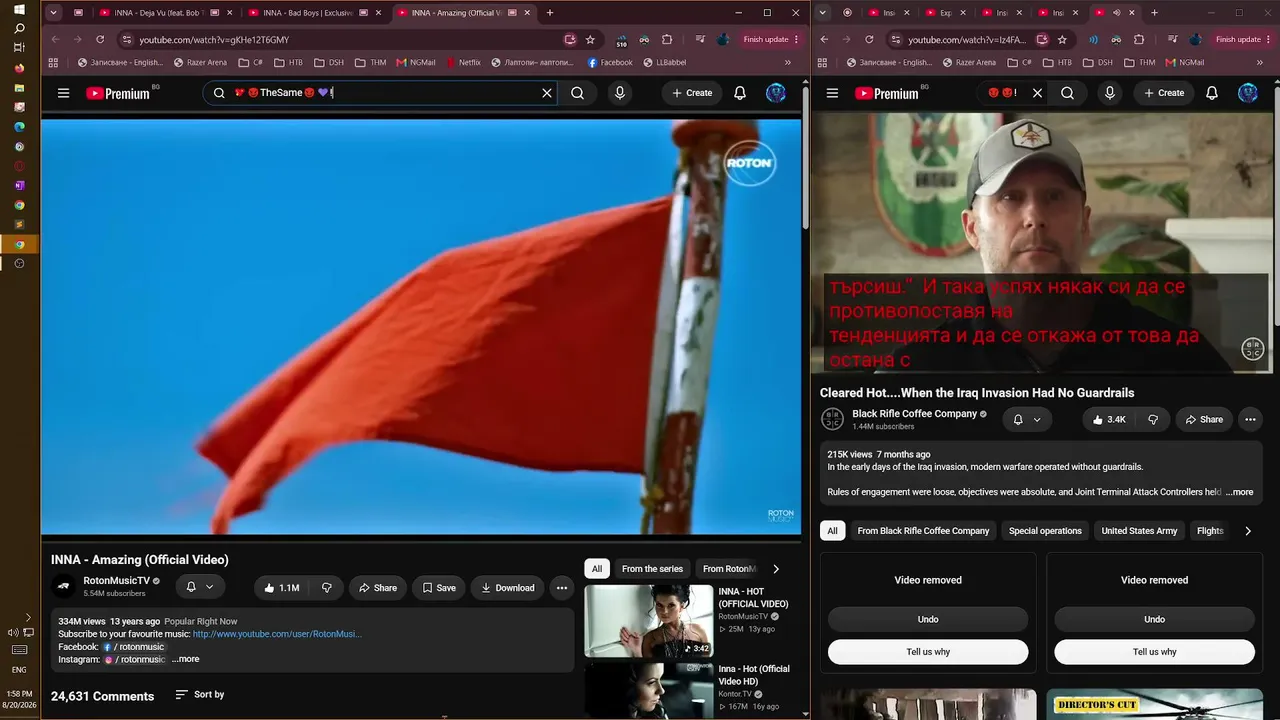
Task: Open HTB bookmarks folder in left browser
Action: 288,62
